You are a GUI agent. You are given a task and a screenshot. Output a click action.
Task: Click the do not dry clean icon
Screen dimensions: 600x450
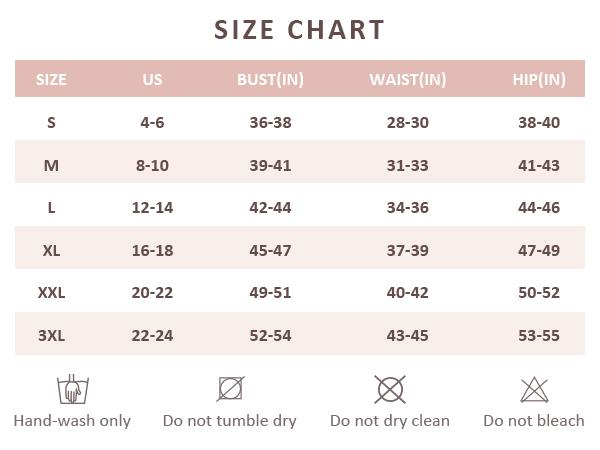[x=389, y=389]
